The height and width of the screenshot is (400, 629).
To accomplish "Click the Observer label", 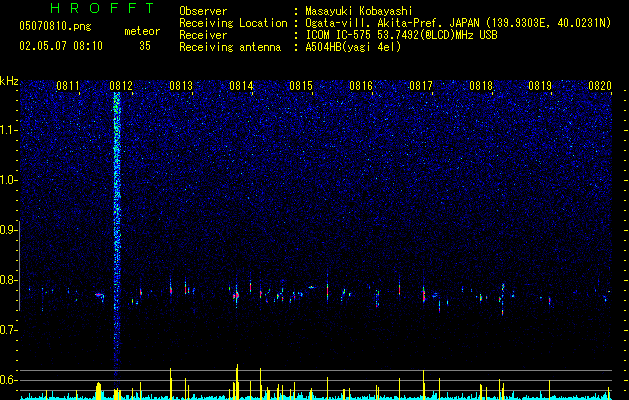I will [203, 11].
